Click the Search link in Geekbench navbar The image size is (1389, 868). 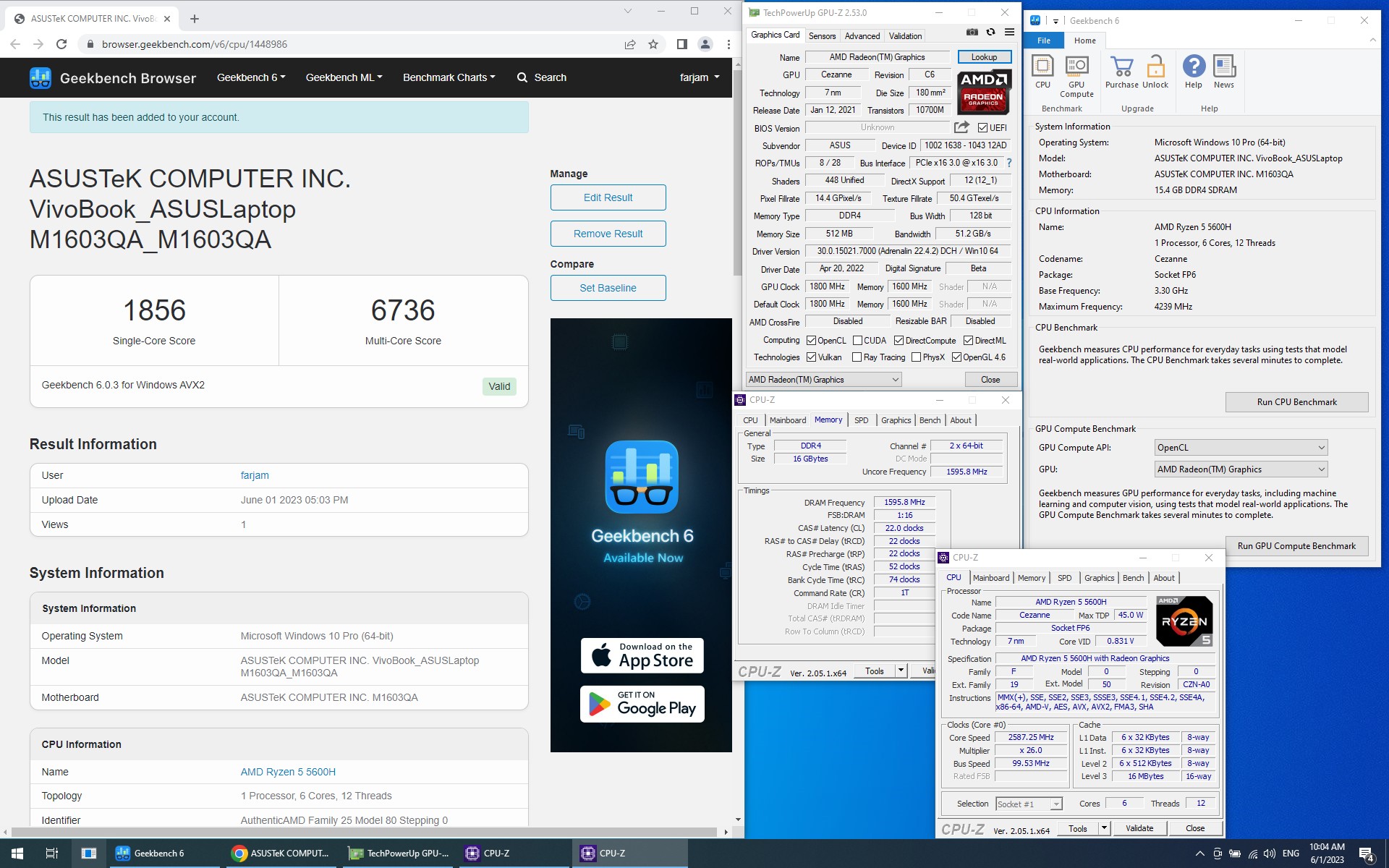542,77
